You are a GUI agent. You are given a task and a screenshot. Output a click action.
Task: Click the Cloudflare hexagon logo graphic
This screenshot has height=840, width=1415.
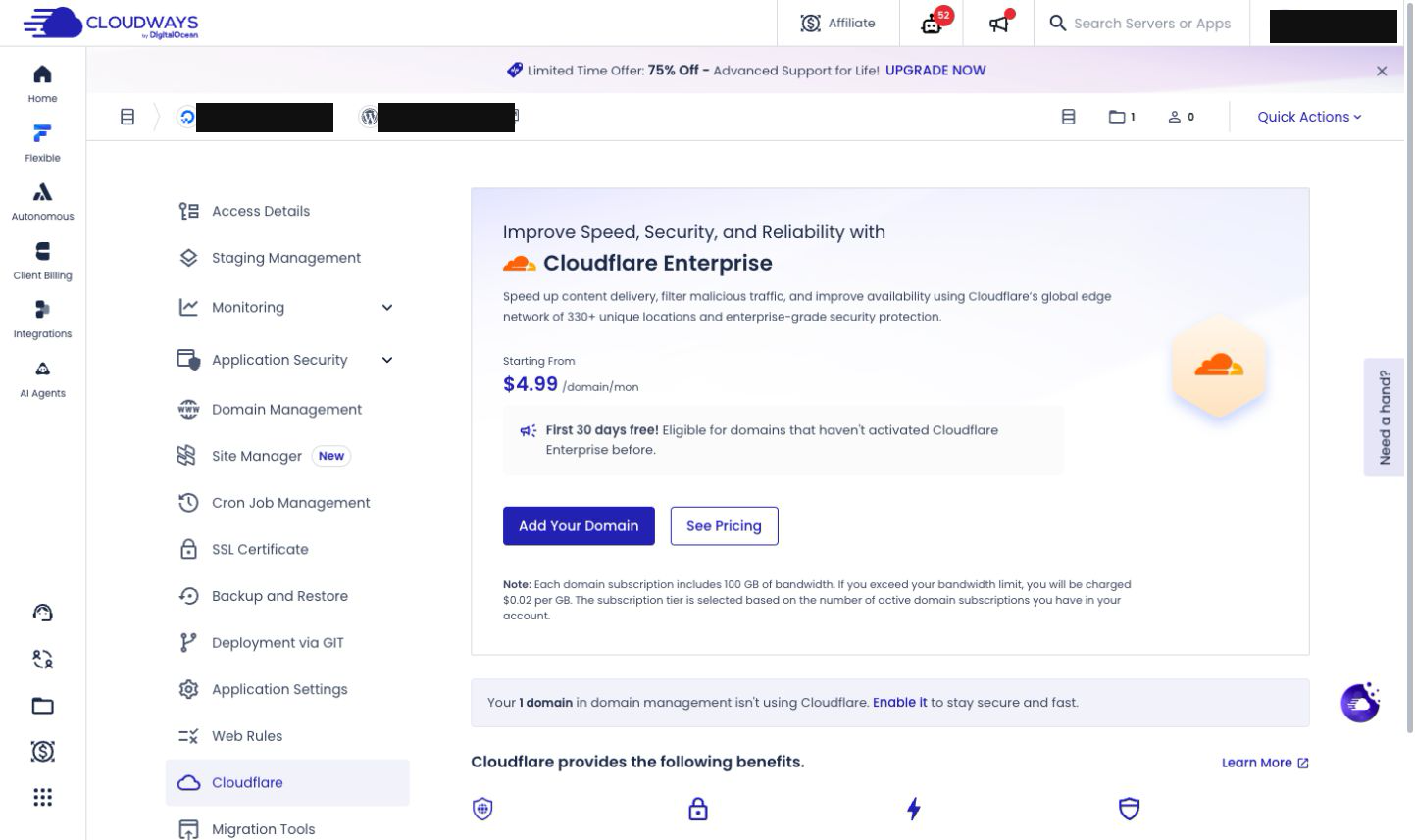[x=1219, y=368]
